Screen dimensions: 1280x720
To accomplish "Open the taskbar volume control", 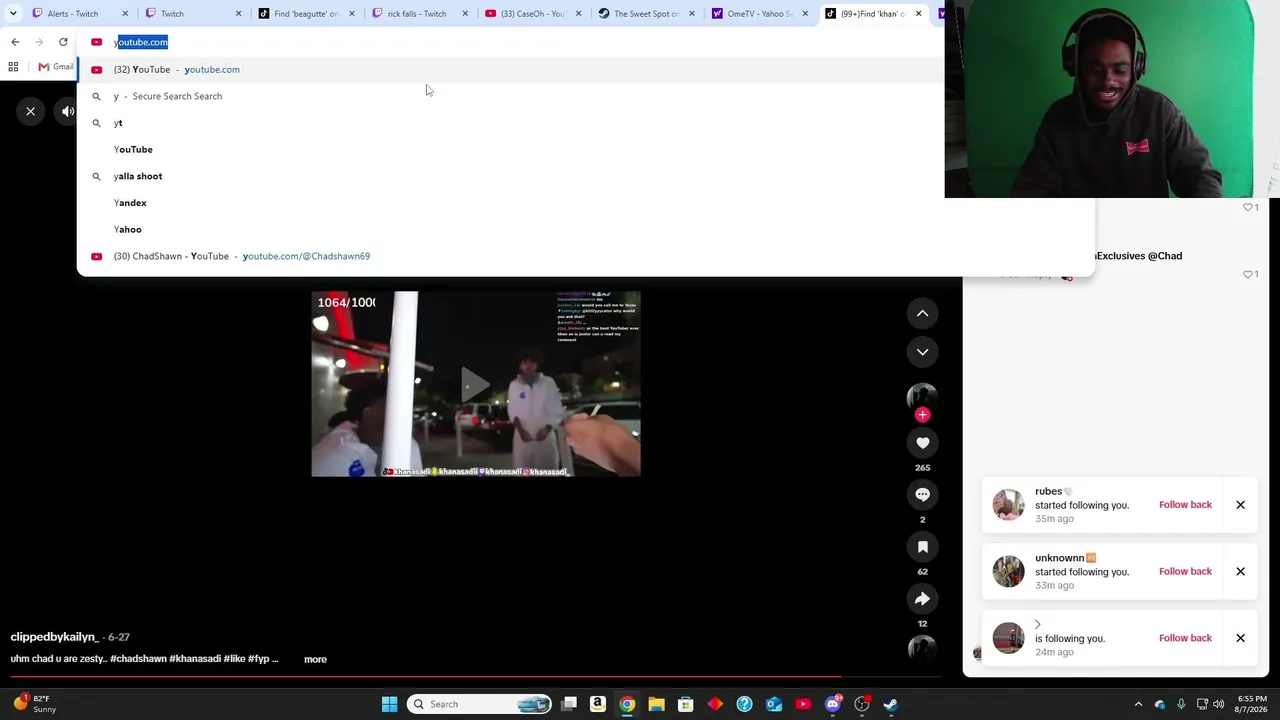I will [1218, 704].
